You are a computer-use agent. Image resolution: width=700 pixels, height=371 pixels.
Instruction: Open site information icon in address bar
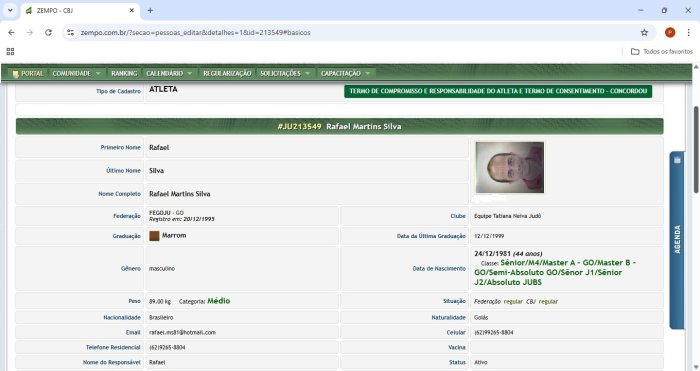(x=71, y=33)
